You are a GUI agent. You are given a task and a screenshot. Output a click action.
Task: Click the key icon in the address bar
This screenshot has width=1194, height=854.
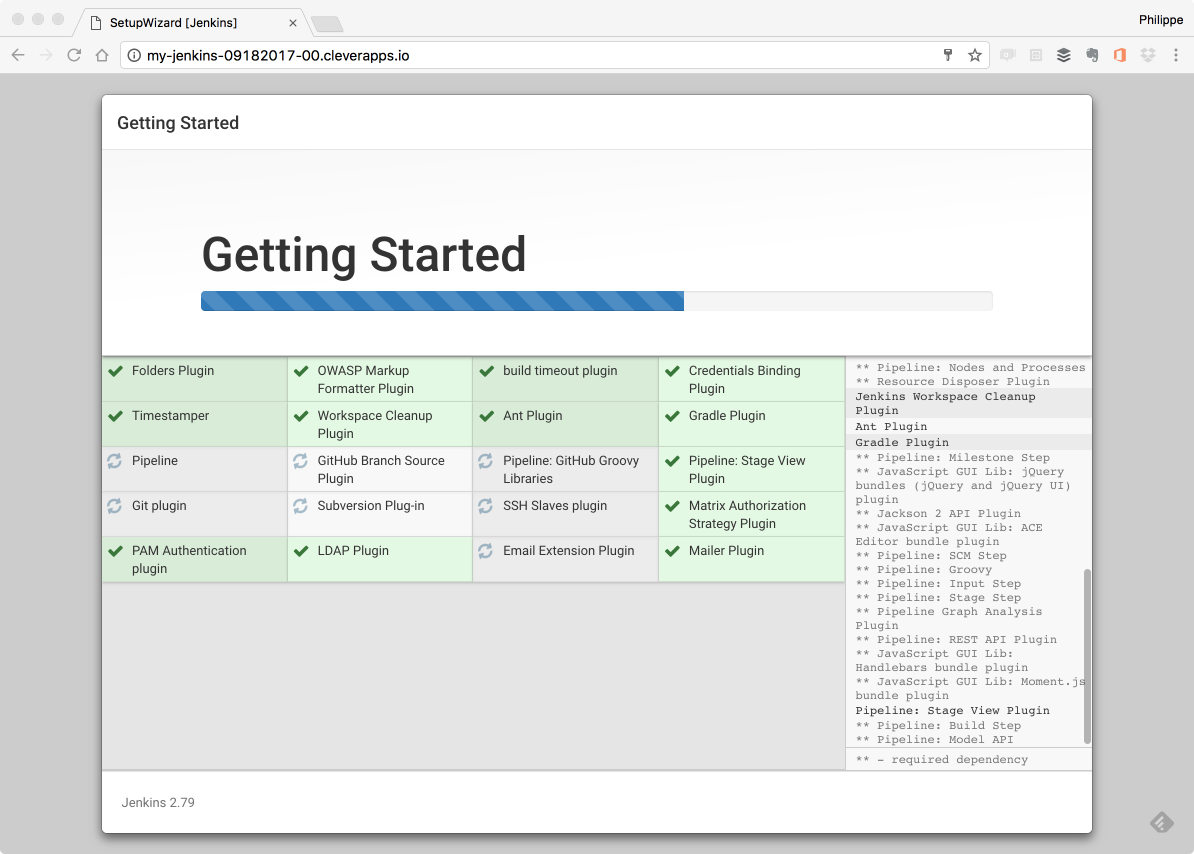[947, 55]
